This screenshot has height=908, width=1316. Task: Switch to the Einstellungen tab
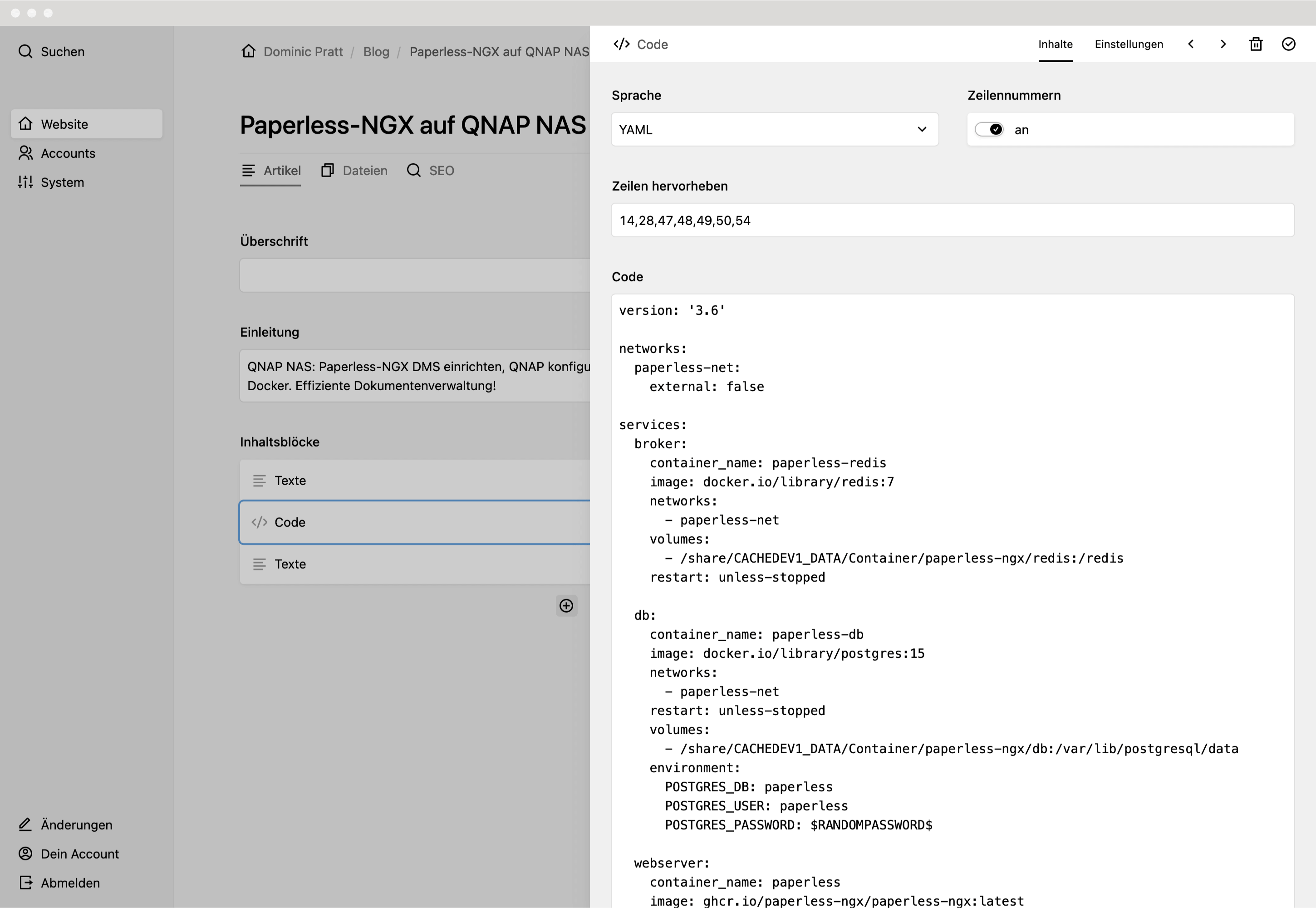point(1129,44)
